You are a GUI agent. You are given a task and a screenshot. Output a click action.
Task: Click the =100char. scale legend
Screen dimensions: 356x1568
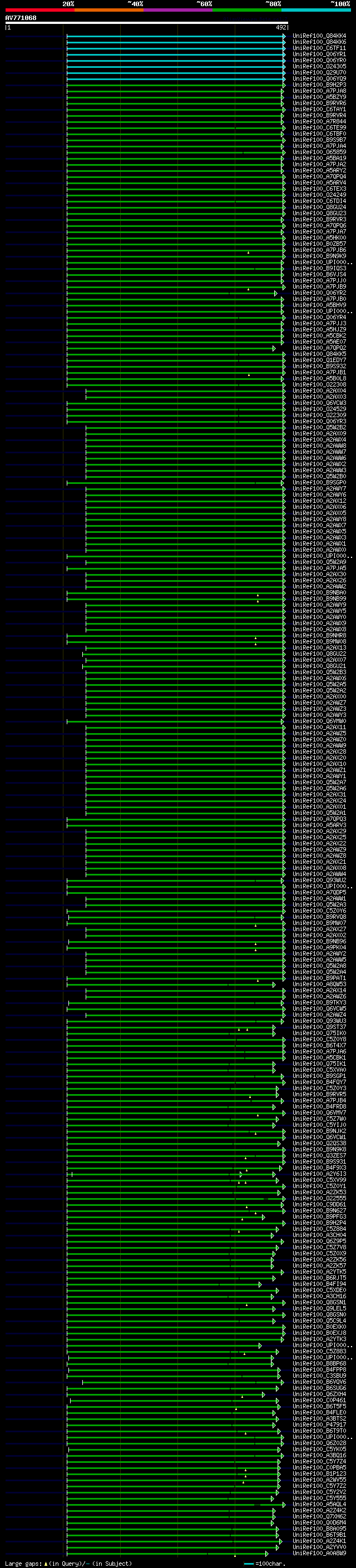(x=265, y=1563)
